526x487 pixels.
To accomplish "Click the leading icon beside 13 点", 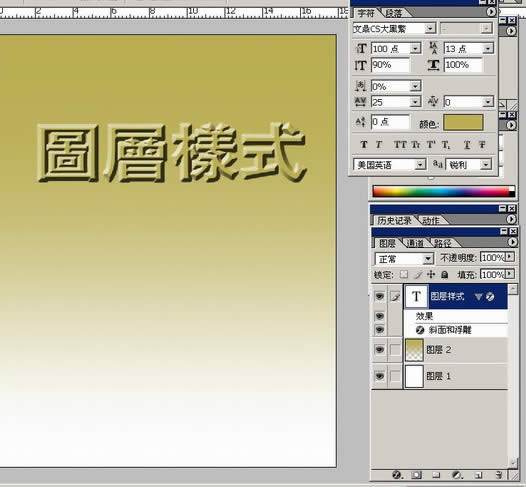I will click(434, 48).
